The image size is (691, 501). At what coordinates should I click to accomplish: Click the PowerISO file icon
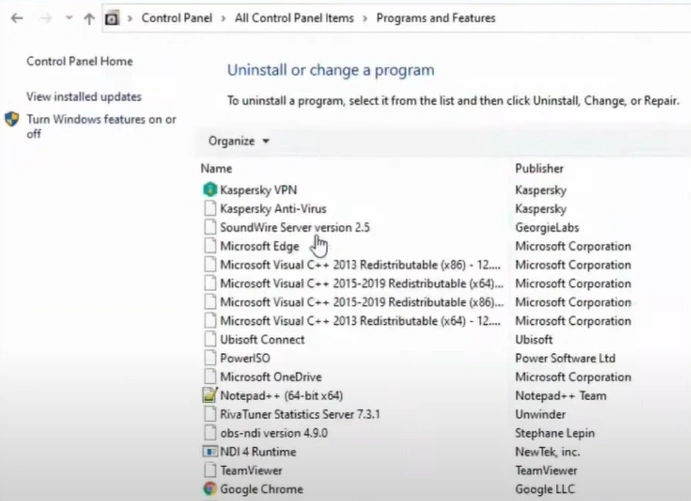(210, 358)
